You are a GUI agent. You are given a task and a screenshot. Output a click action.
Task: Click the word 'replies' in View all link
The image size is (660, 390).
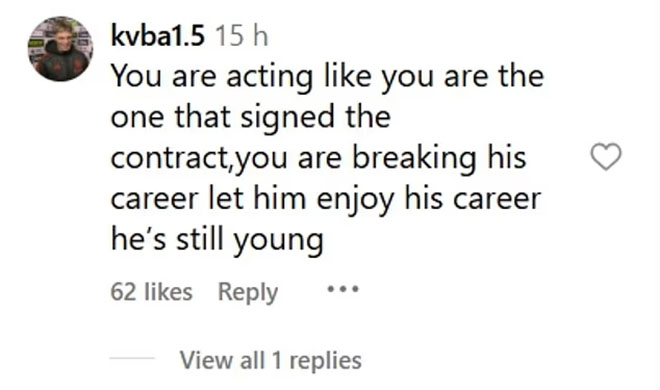point(325,361)
